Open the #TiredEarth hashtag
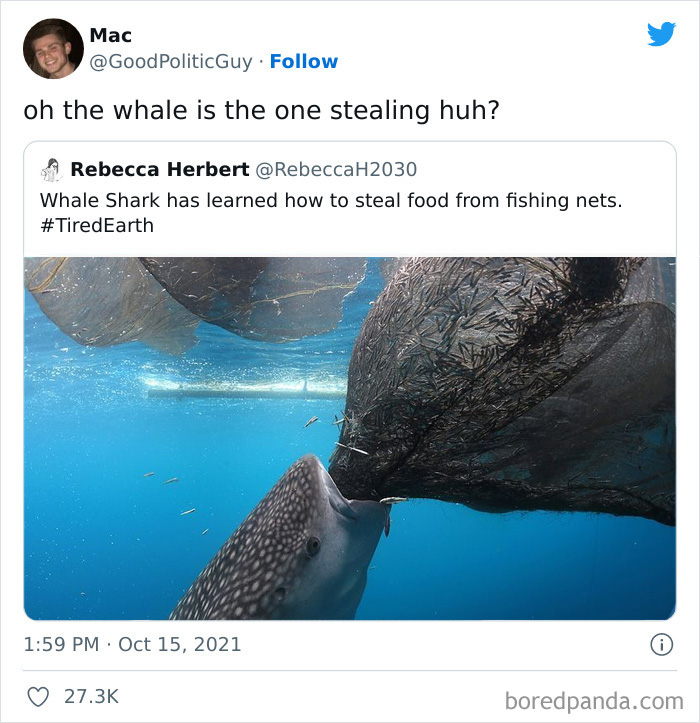 pyautogui.click(x=97, y=225)
